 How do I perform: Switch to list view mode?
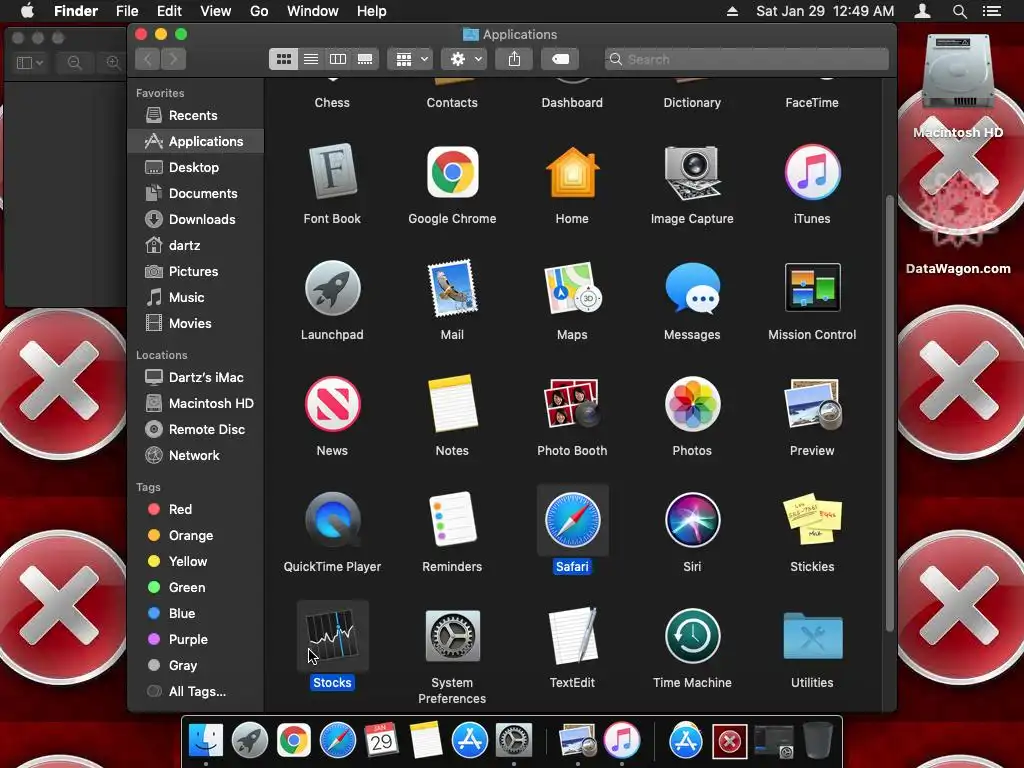click(x=311, y=59)
